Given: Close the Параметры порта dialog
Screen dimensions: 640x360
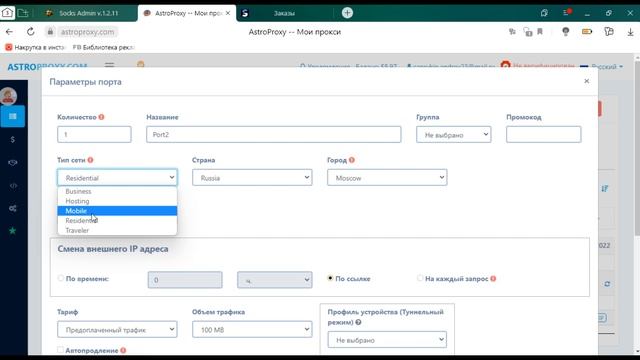Looking at the screenshot, I should click(587, 81).
